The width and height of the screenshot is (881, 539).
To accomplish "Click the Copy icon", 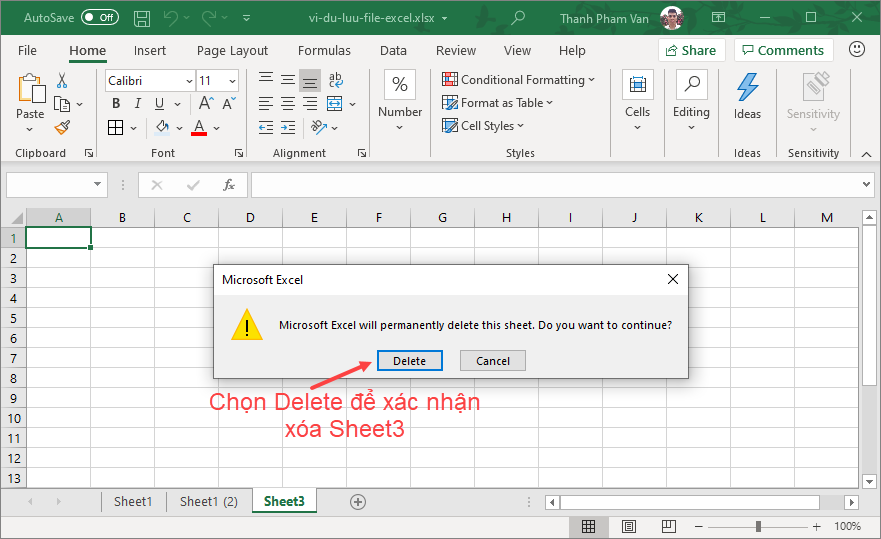I will click(62, 104).
